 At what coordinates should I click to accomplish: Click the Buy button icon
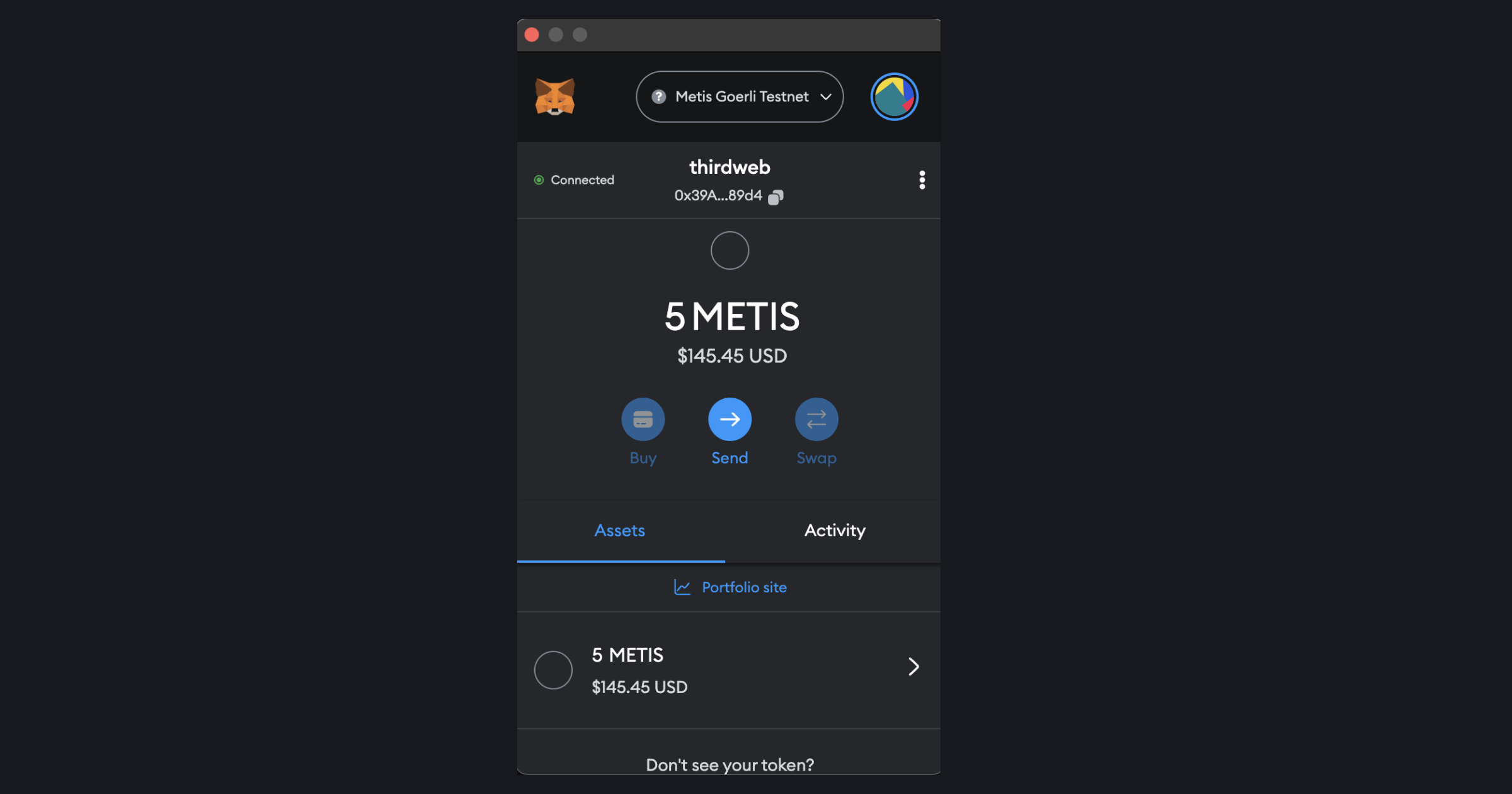pyautogui.click(x=643, y=419)
